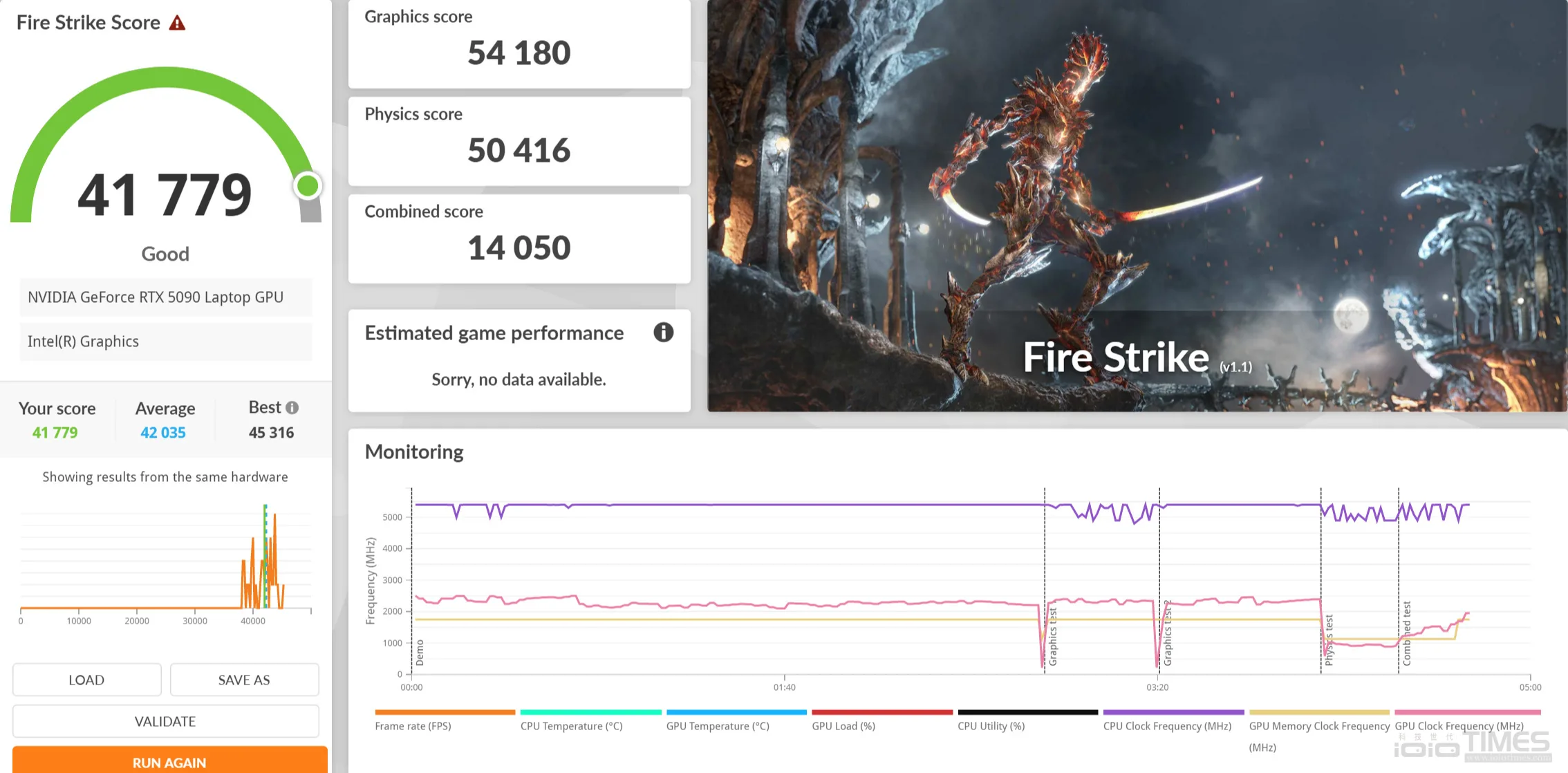Click the LOAD button
This screenshot has height=773, width=1568.
tap(86, 680)
